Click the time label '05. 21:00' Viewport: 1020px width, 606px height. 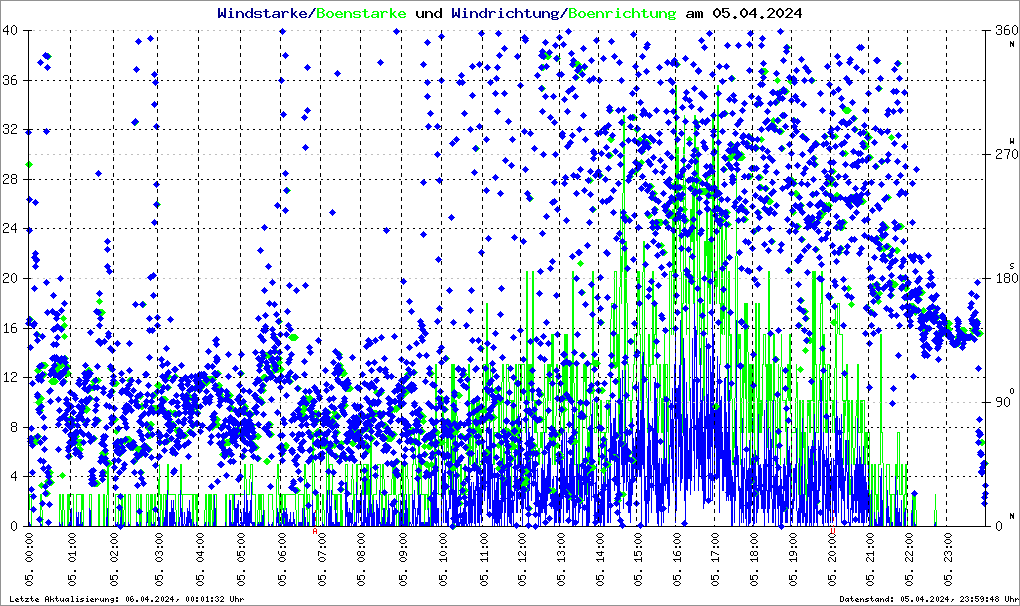click(870, 560)
